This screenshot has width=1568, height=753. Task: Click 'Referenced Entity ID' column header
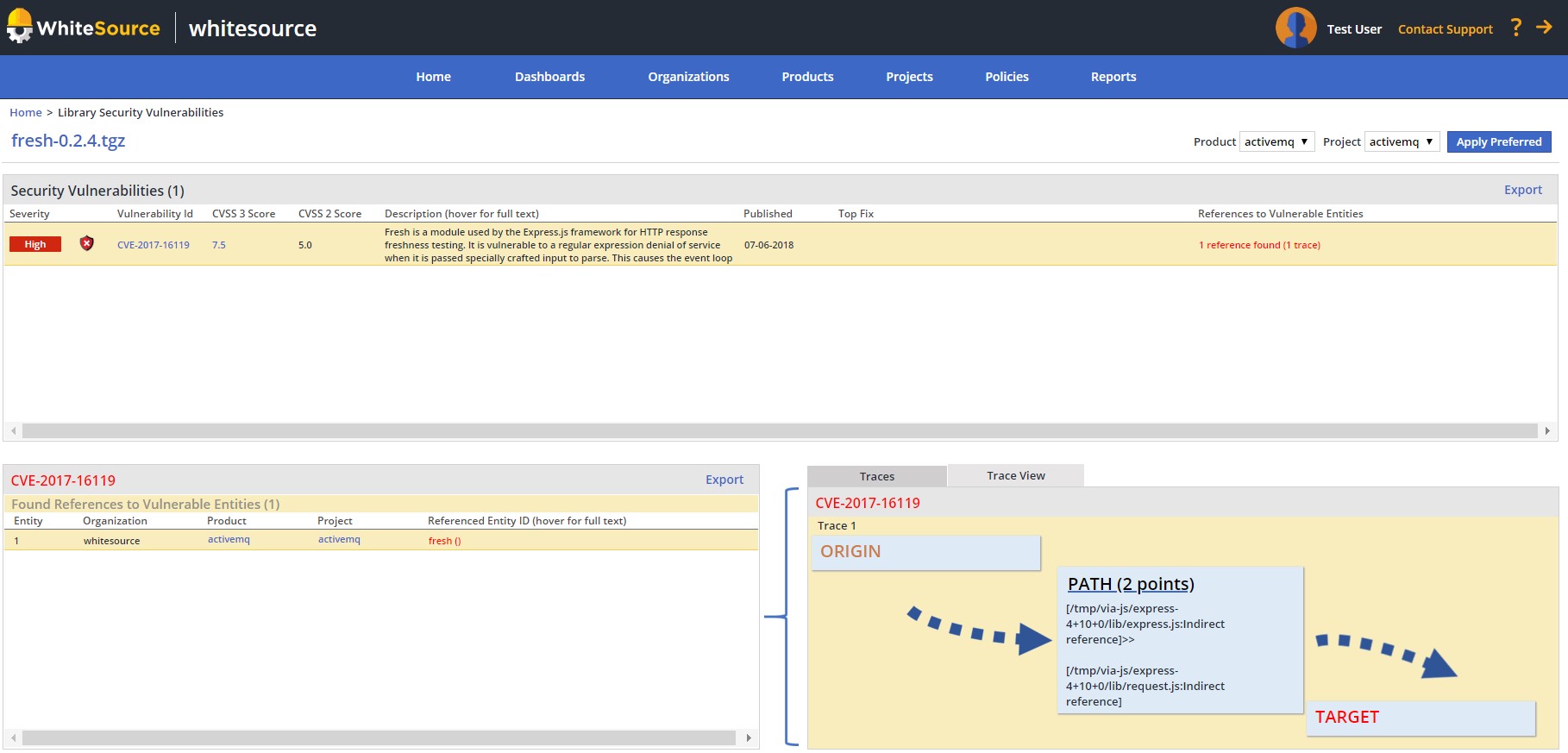[527, 521]
